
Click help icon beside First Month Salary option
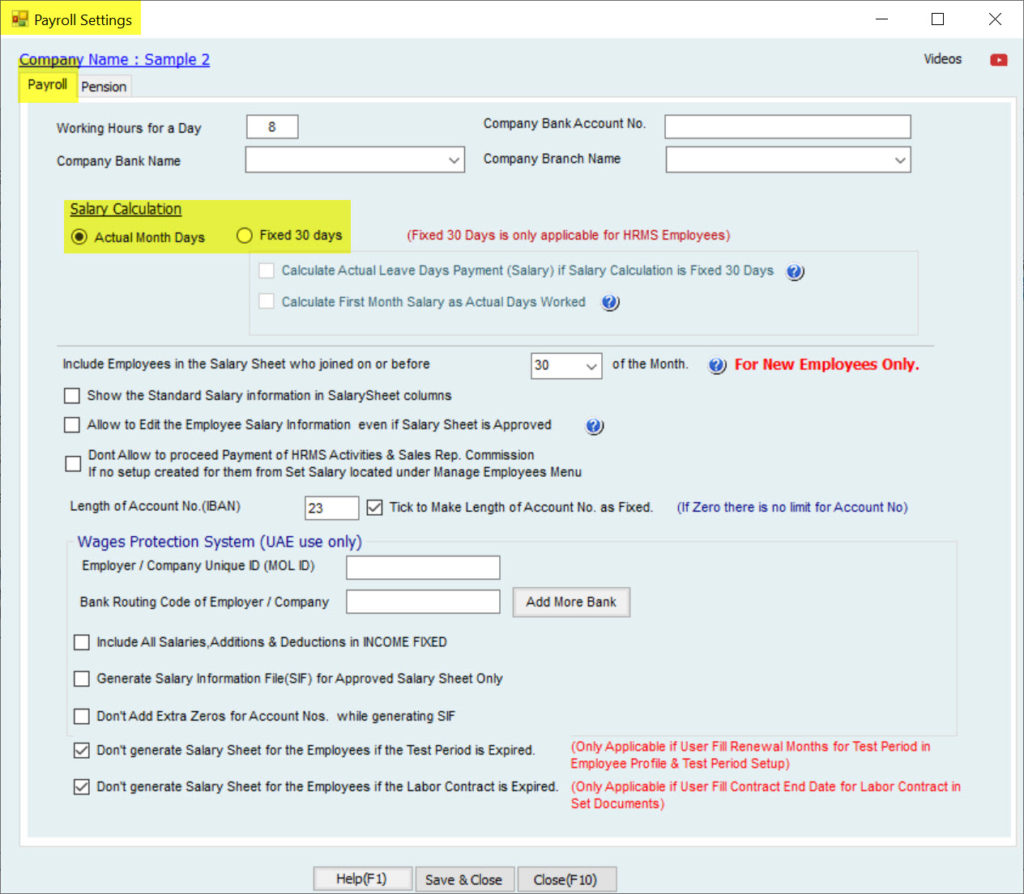point(610,303)
